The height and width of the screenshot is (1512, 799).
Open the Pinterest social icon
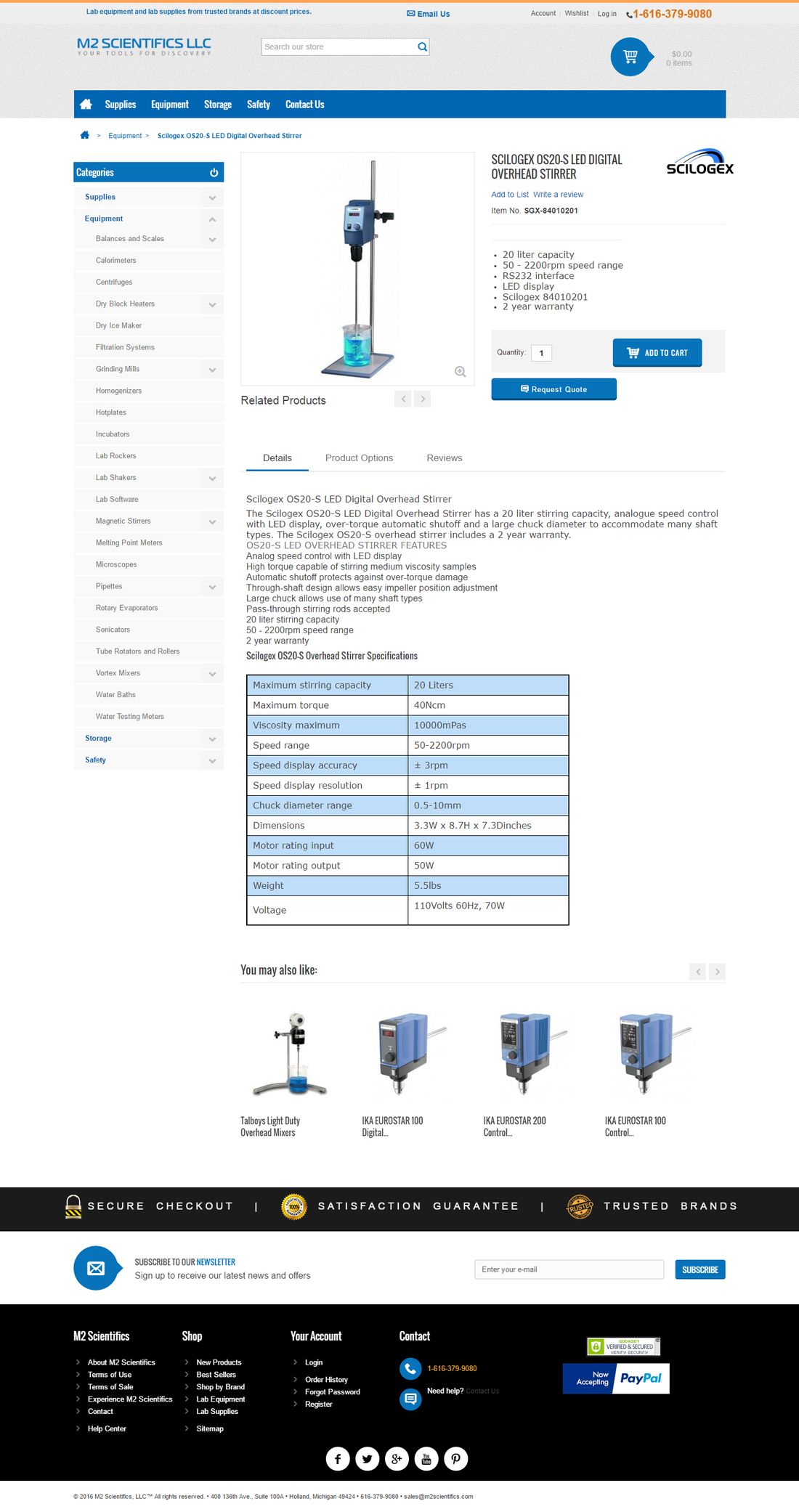(456, 1458)
